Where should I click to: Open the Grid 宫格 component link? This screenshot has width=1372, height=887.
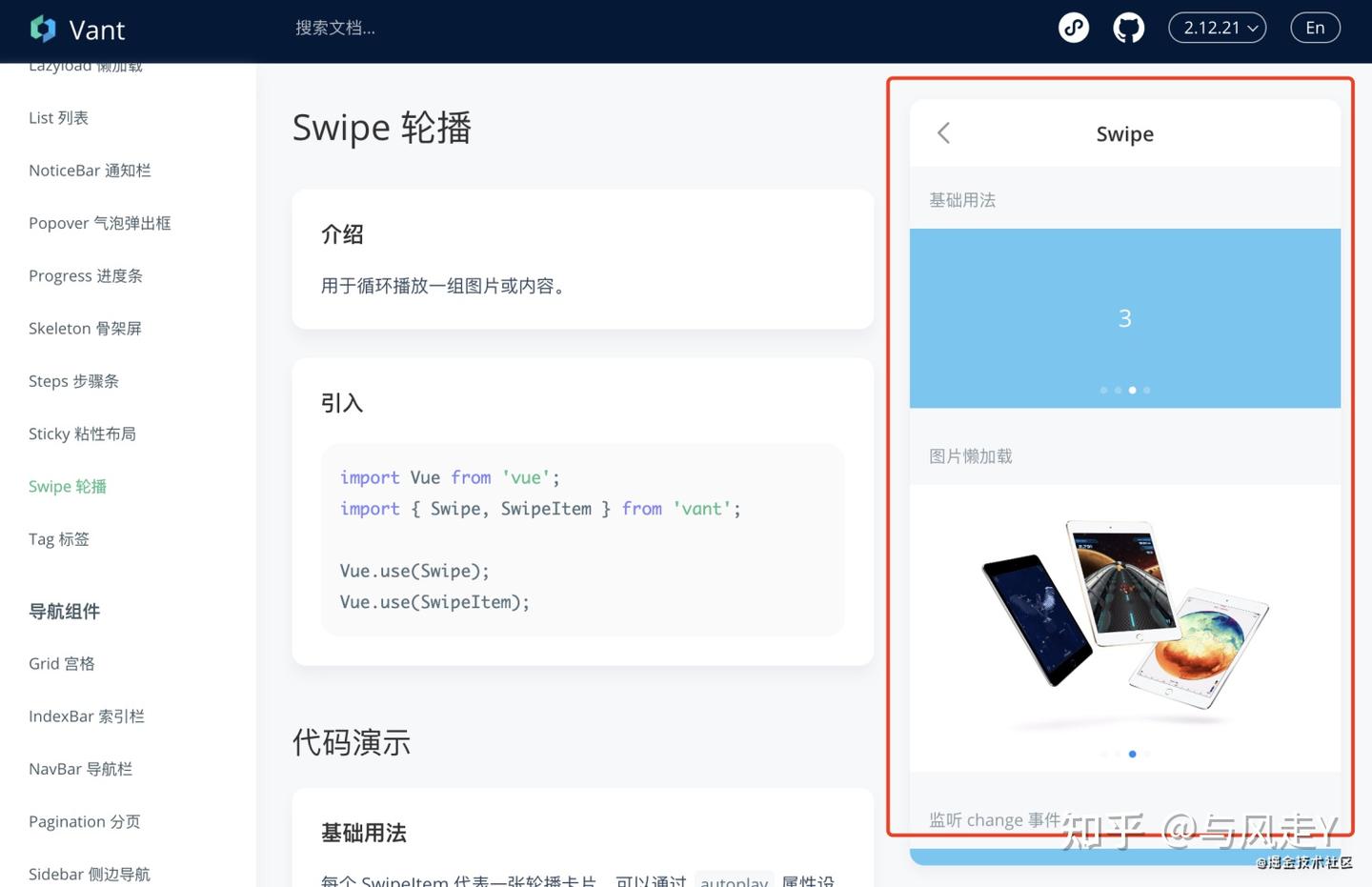pyautogui.click(x=61, y=663)
